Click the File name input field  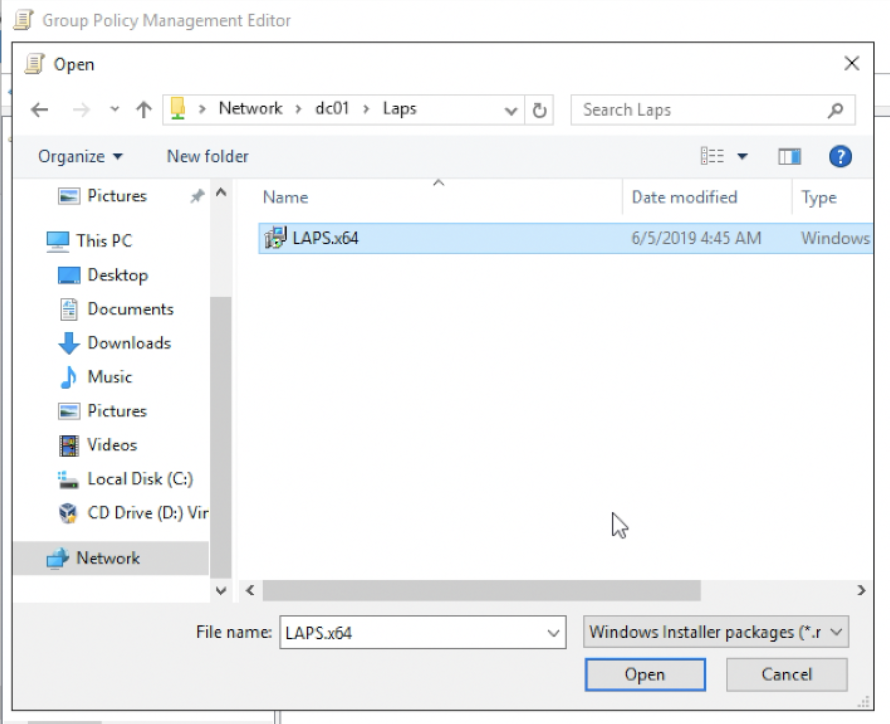click(423, 632)
